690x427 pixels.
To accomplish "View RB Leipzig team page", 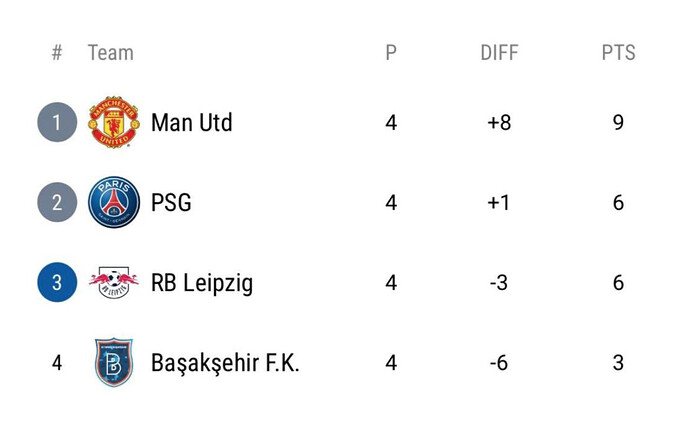I will point(202,283).
